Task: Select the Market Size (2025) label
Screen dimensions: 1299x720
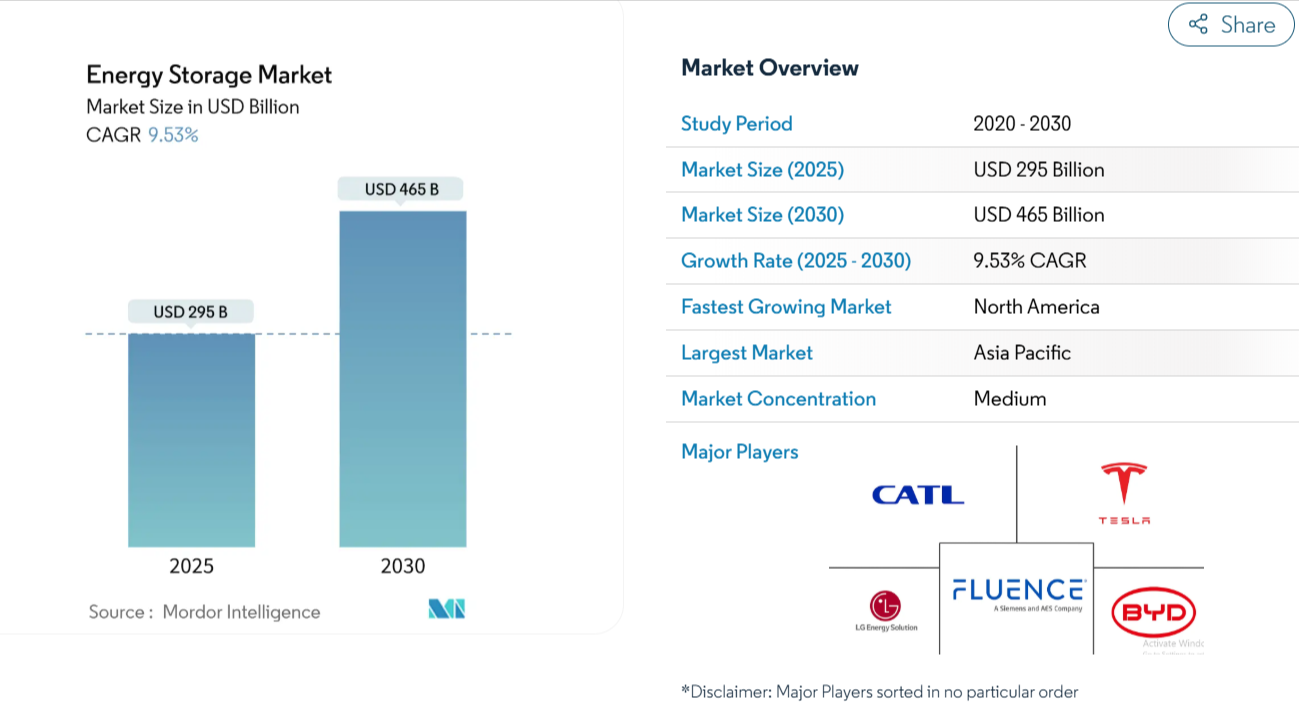Action: coord(762,170)
